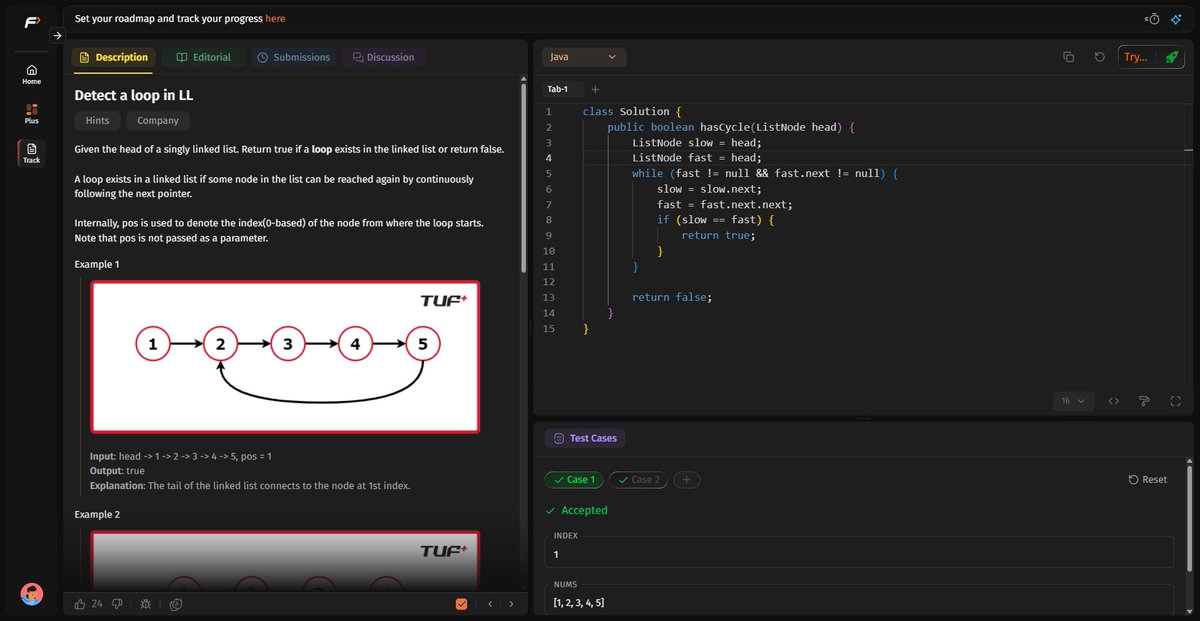Switch to the Editorial tab
1200x621 pixels.
point(203,57)
